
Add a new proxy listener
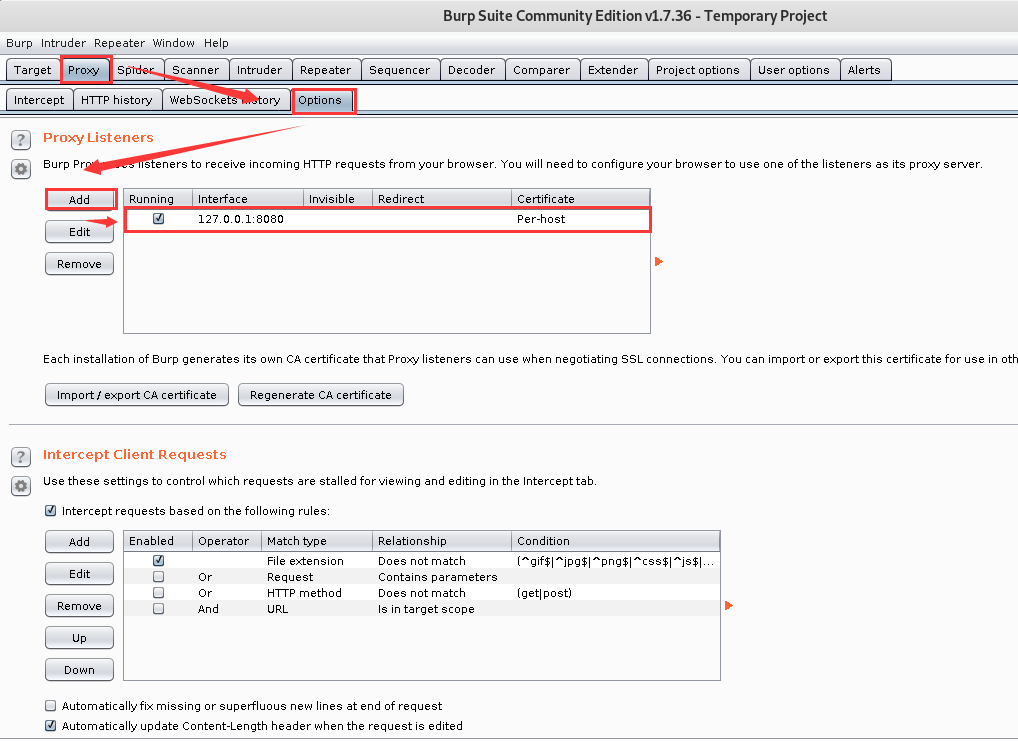pos(80,199)
